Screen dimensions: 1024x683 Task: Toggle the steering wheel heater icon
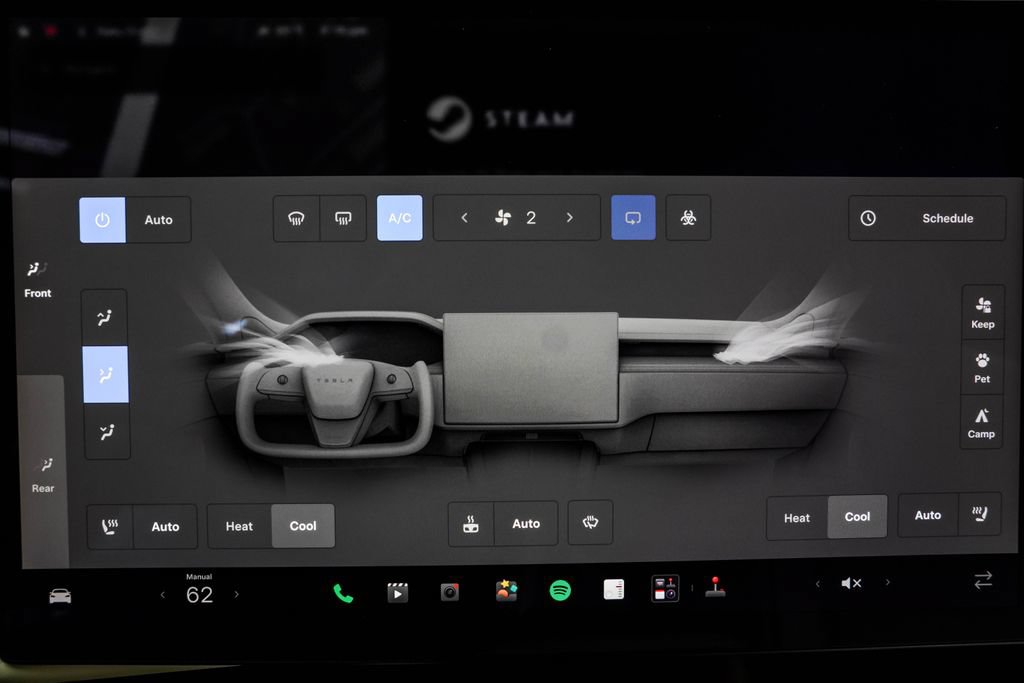pyautogui.click(x=590, y=522)
